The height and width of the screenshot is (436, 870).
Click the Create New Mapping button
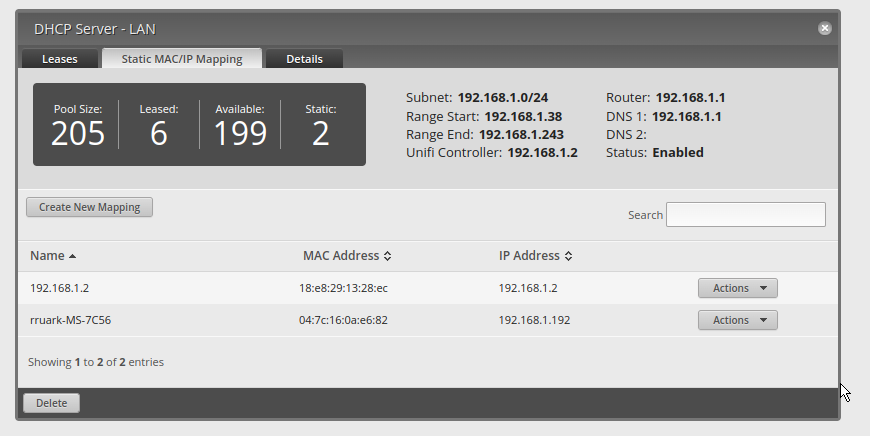(x=89, y=207)
